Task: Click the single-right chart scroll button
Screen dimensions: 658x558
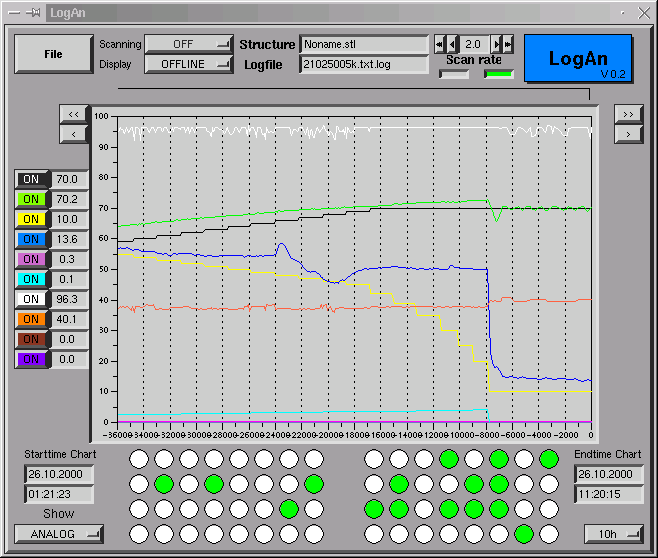Action: [628, 134]
